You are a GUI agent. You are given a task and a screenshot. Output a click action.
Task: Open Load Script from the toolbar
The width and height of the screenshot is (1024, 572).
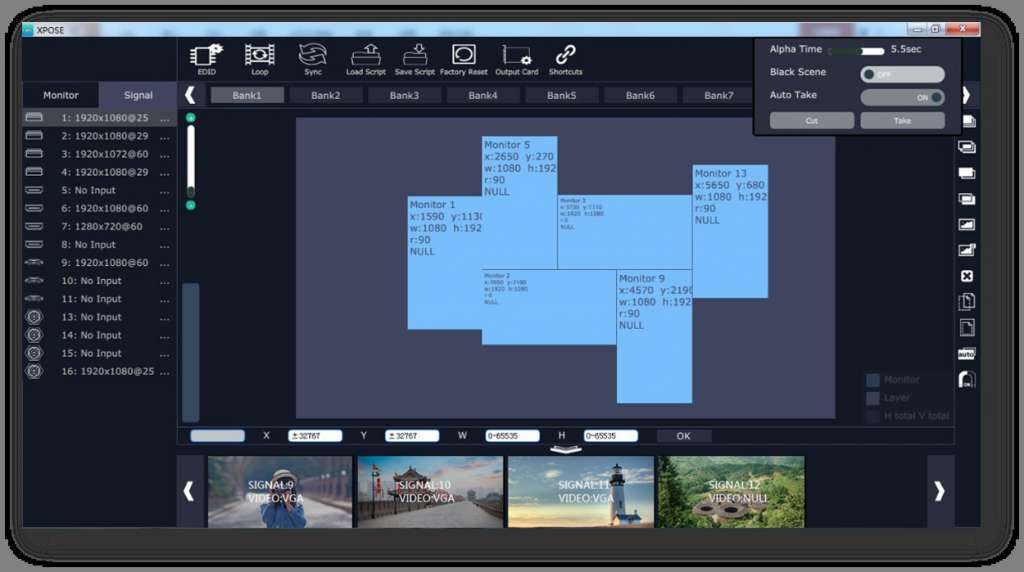tap(366, 56)
